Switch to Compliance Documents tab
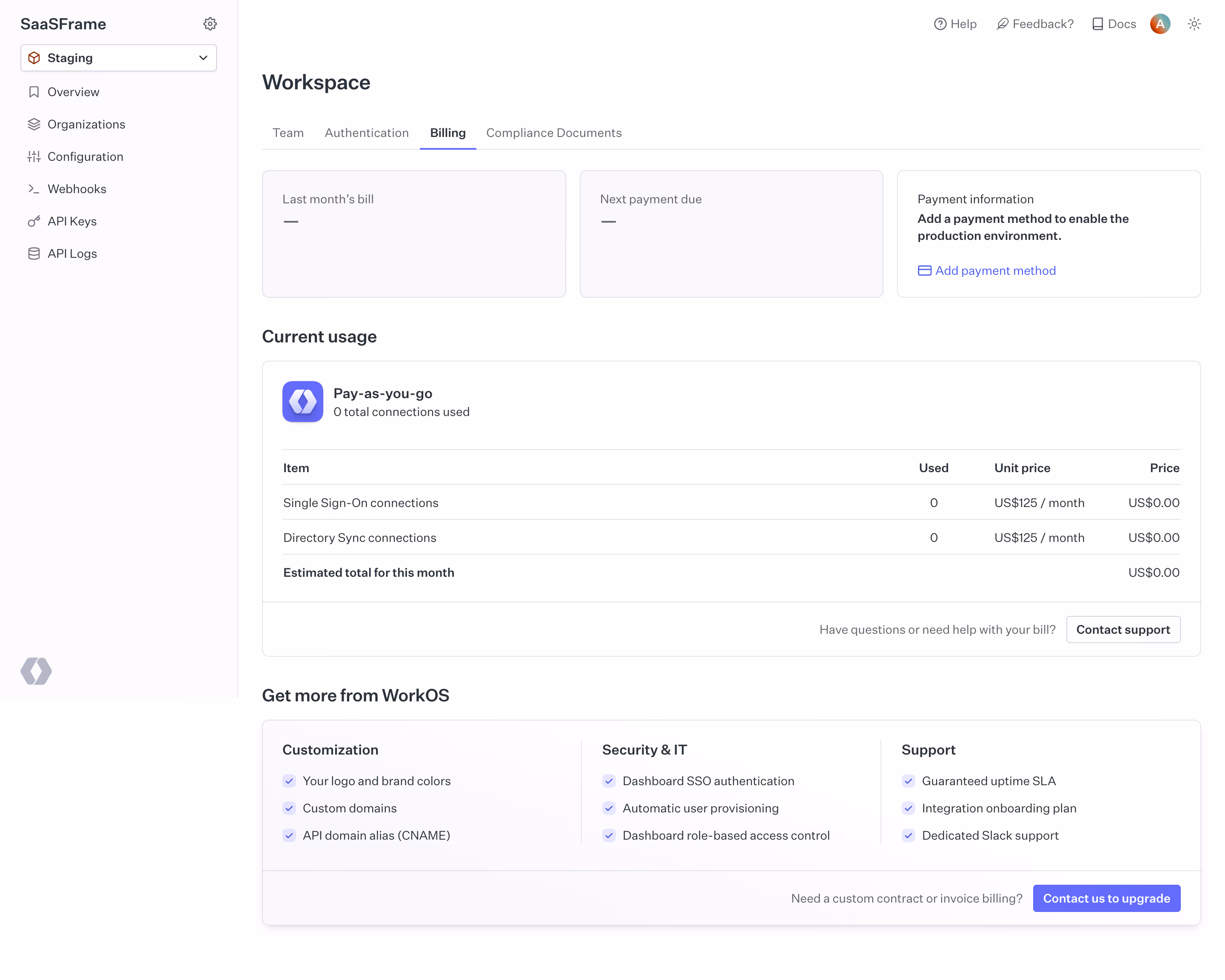The height and width of the screenshot is (980, 1225). coord(554,133)
